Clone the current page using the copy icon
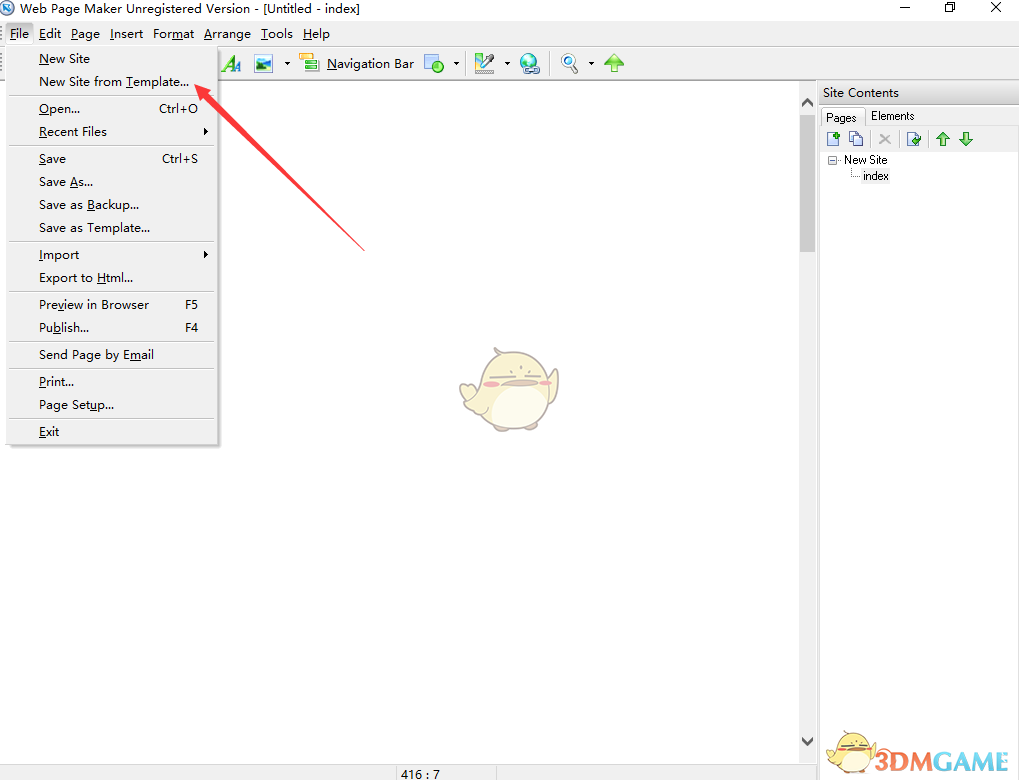1019x780 pixels. [856, 138]
